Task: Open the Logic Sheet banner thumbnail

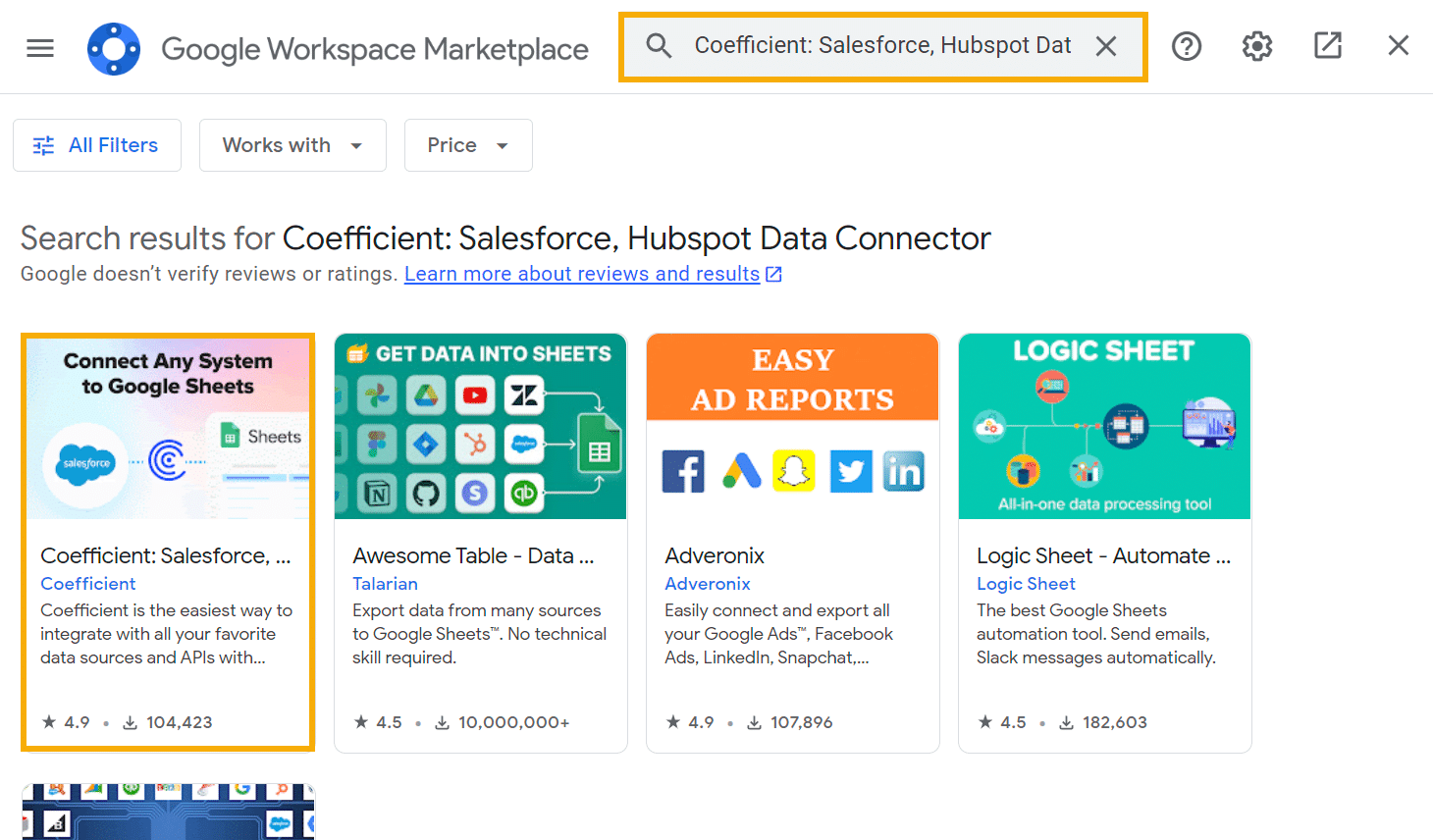Action: pyautogui.click(x=1104, y=427)
